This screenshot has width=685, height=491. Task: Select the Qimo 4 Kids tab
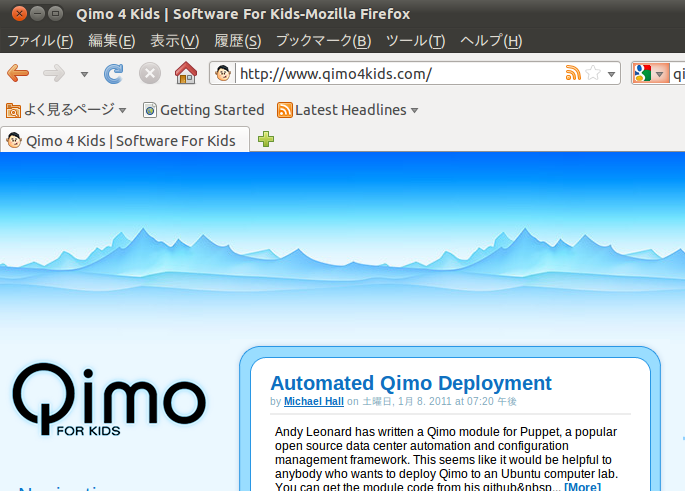125,141
